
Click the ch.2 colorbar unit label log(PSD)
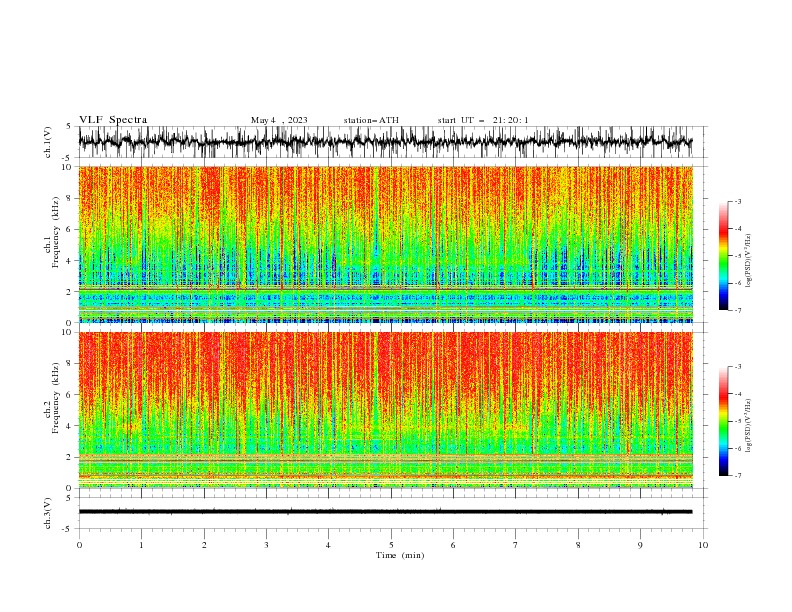click(x=748, y=426)
